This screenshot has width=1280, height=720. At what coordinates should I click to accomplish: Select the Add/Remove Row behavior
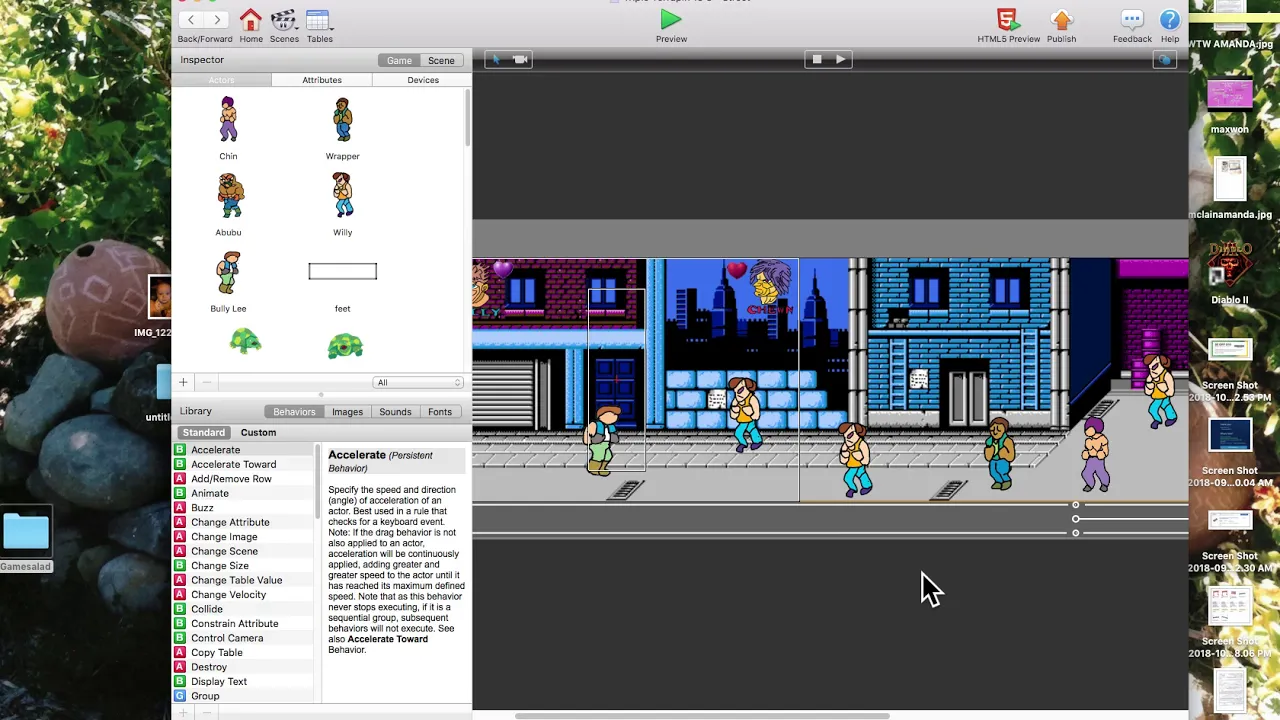(x=244, y=479)
